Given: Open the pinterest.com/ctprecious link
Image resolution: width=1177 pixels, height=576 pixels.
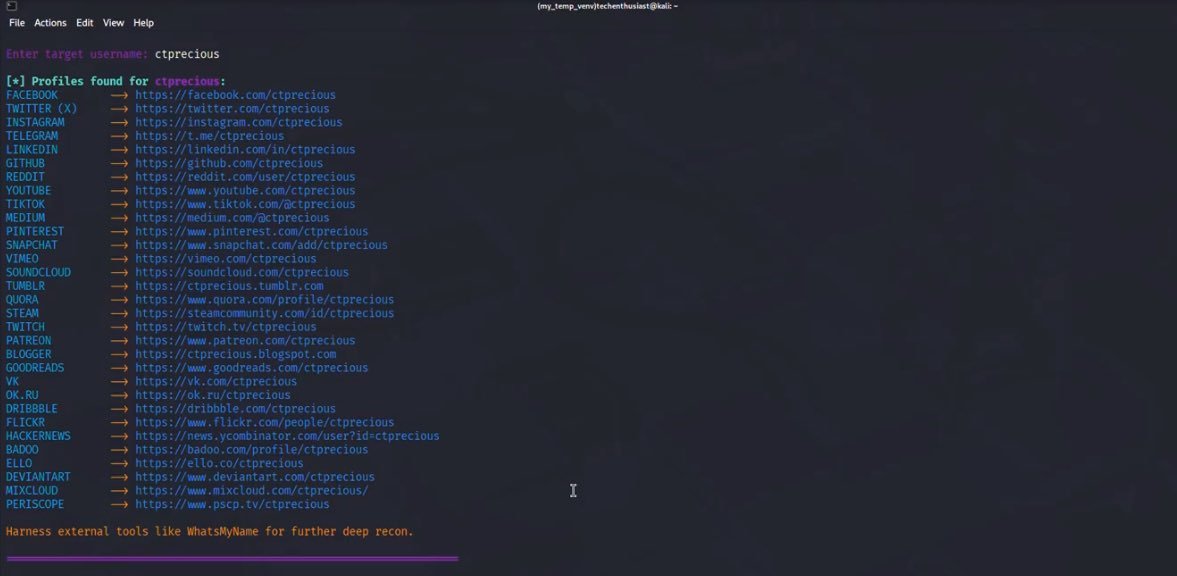Looking at the screenshot, I should coord(251,231).
